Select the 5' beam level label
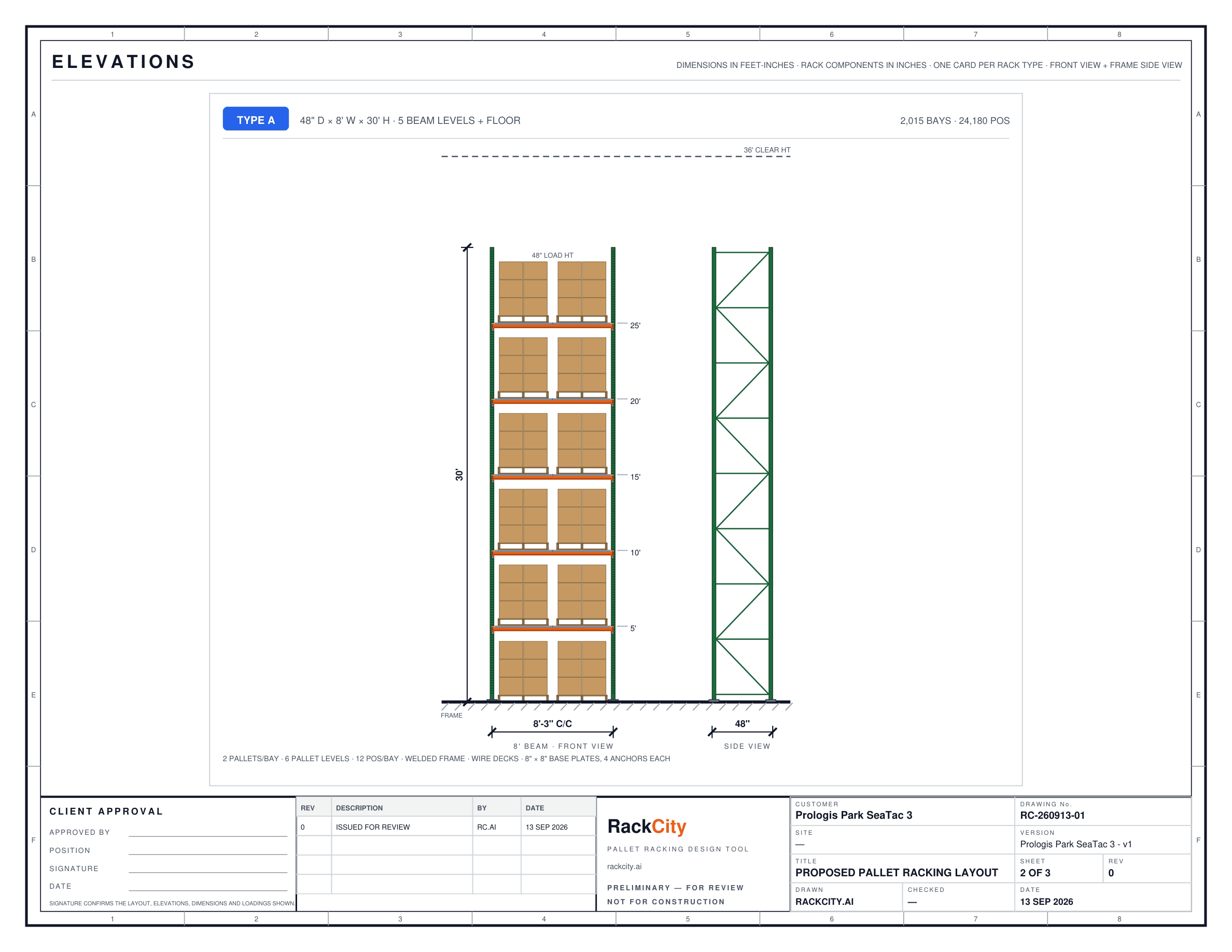Screen dimensions: 1232x952 633,628
